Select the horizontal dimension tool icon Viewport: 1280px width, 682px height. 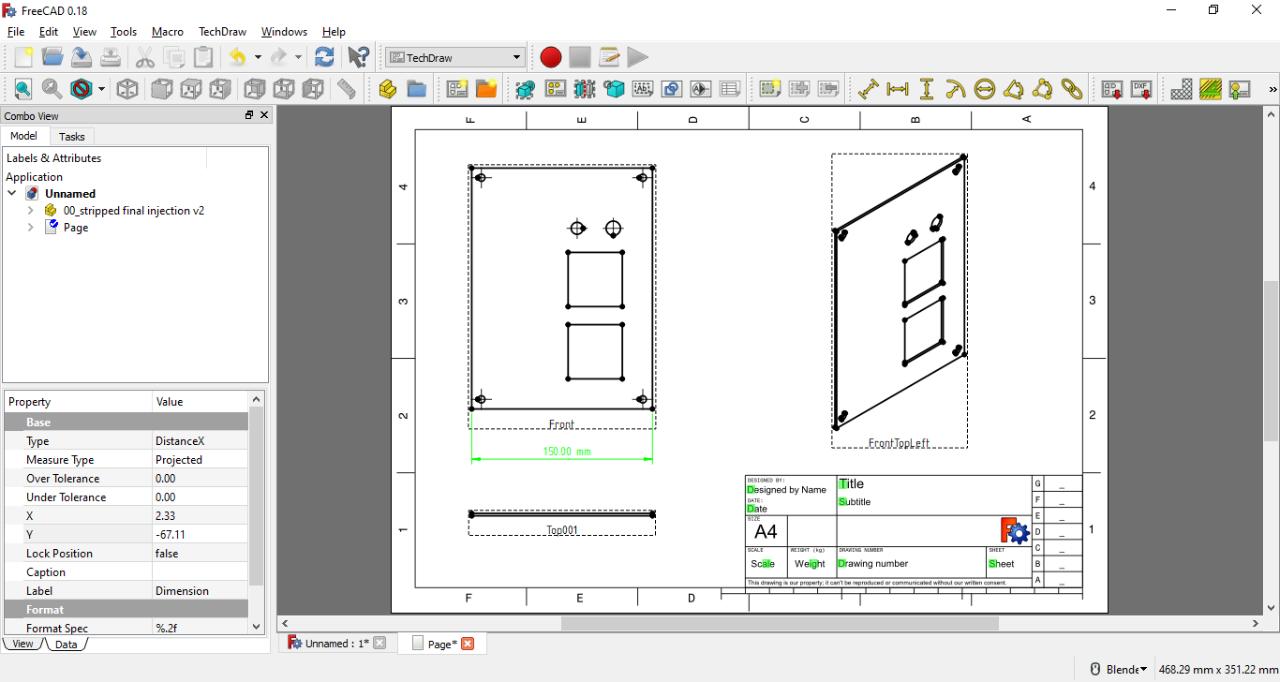click(x=898, y=89)
